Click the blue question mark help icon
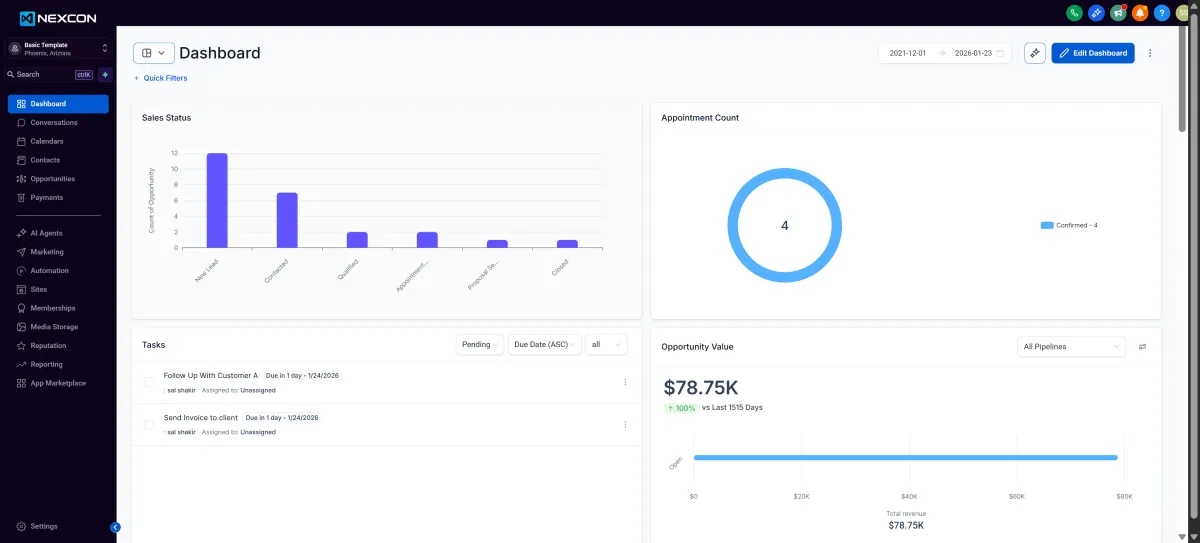 [1162, 13]
